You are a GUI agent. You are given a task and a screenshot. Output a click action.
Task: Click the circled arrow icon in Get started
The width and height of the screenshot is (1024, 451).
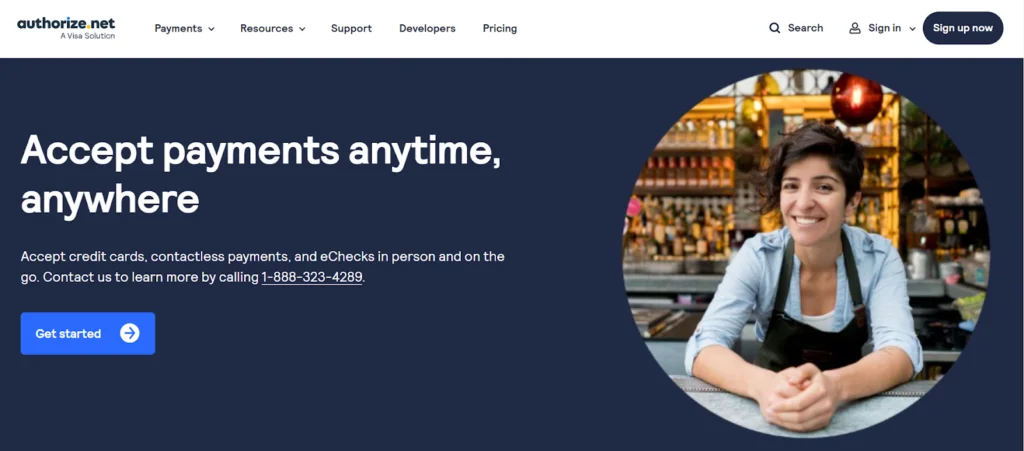coord(130,334)
